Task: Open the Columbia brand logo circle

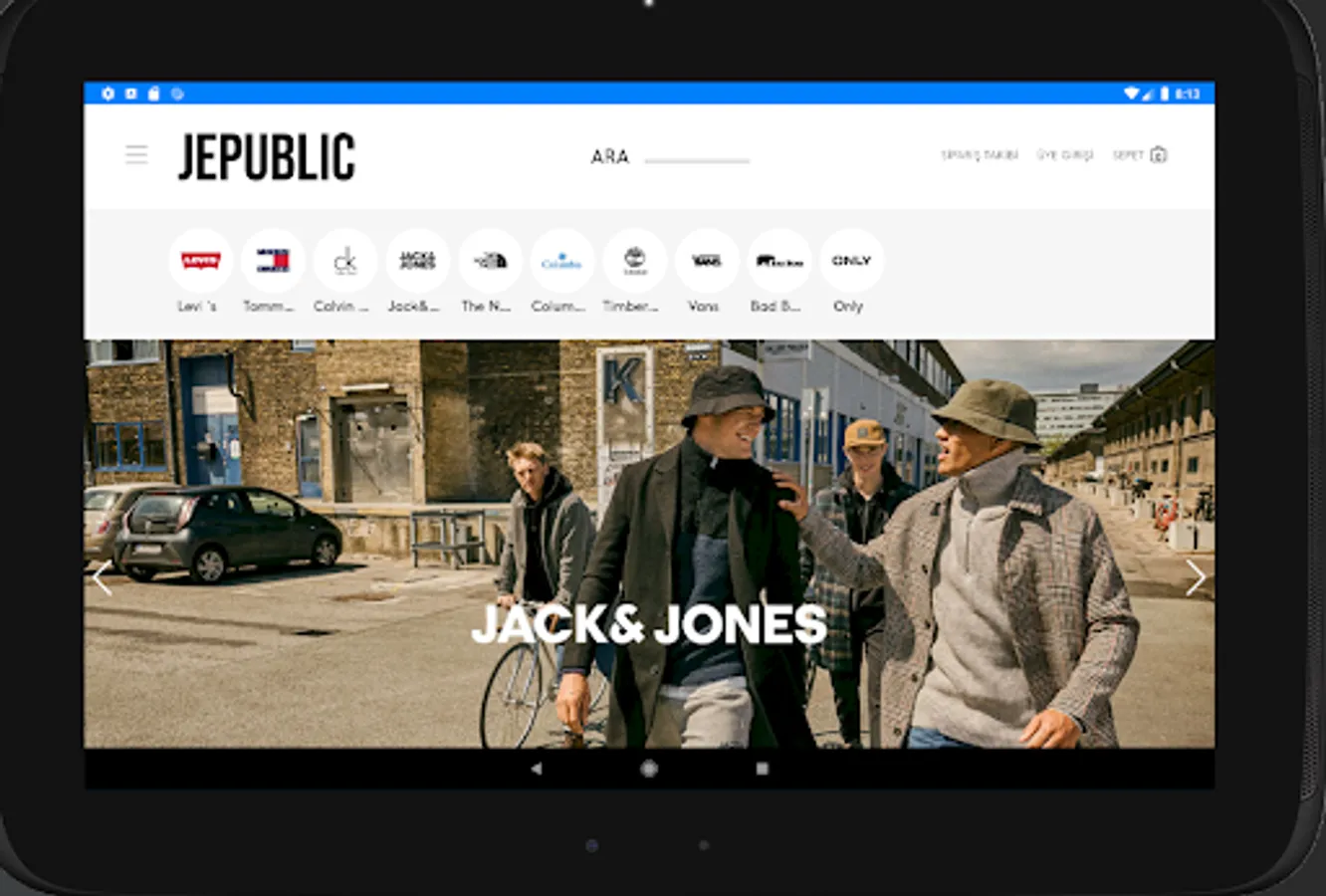Action: pyautogui.click(x=561, y=261)
